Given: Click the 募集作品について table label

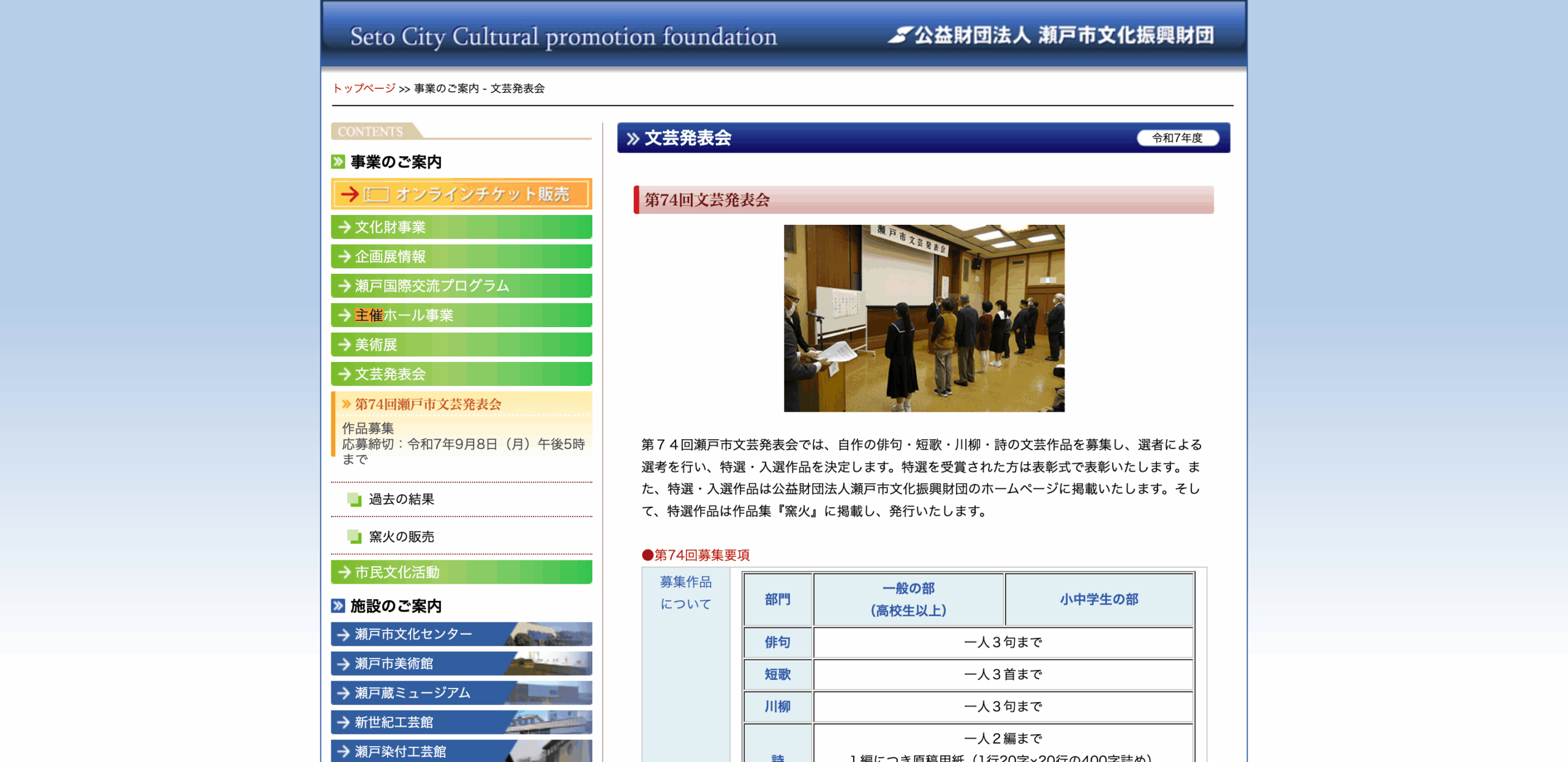Looking at the screenshot, I should pyautogui.click(x=685, y=592).
